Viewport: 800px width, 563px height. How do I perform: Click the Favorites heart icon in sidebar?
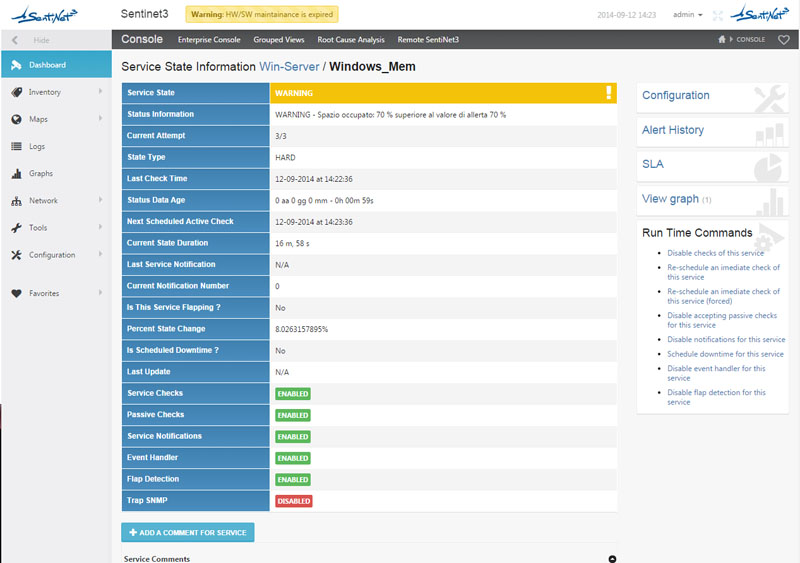pyautogui.click(x=16, y=293)
